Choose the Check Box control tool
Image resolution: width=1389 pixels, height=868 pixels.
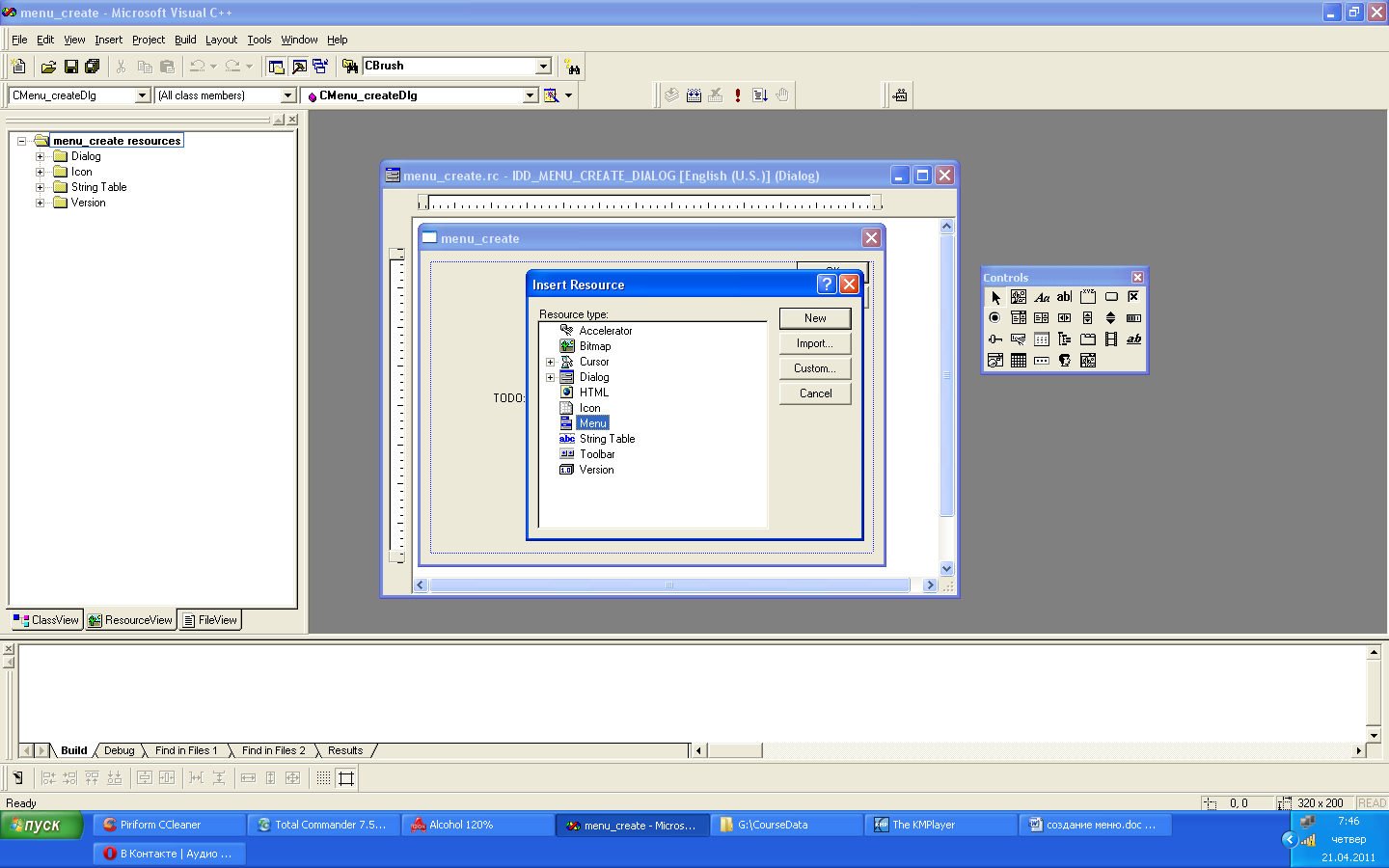pyautogui.click(x=1134, y=297)
